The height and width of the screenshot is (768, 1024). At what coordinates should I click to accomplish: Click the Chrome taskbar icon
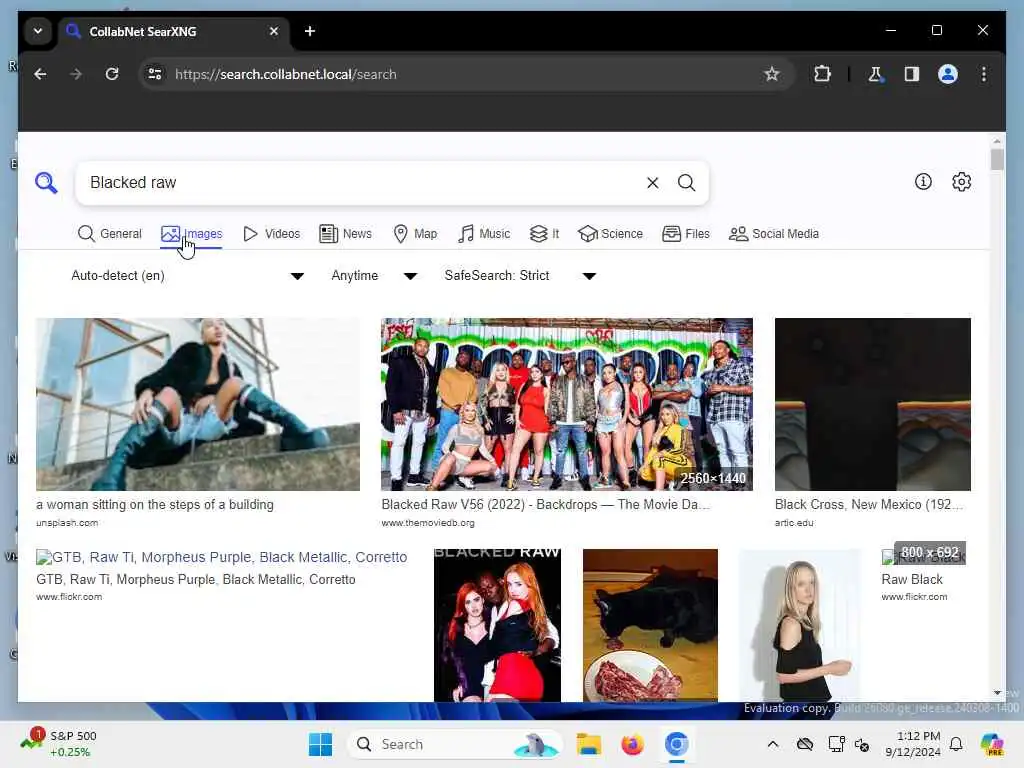(x=677, y=744)
